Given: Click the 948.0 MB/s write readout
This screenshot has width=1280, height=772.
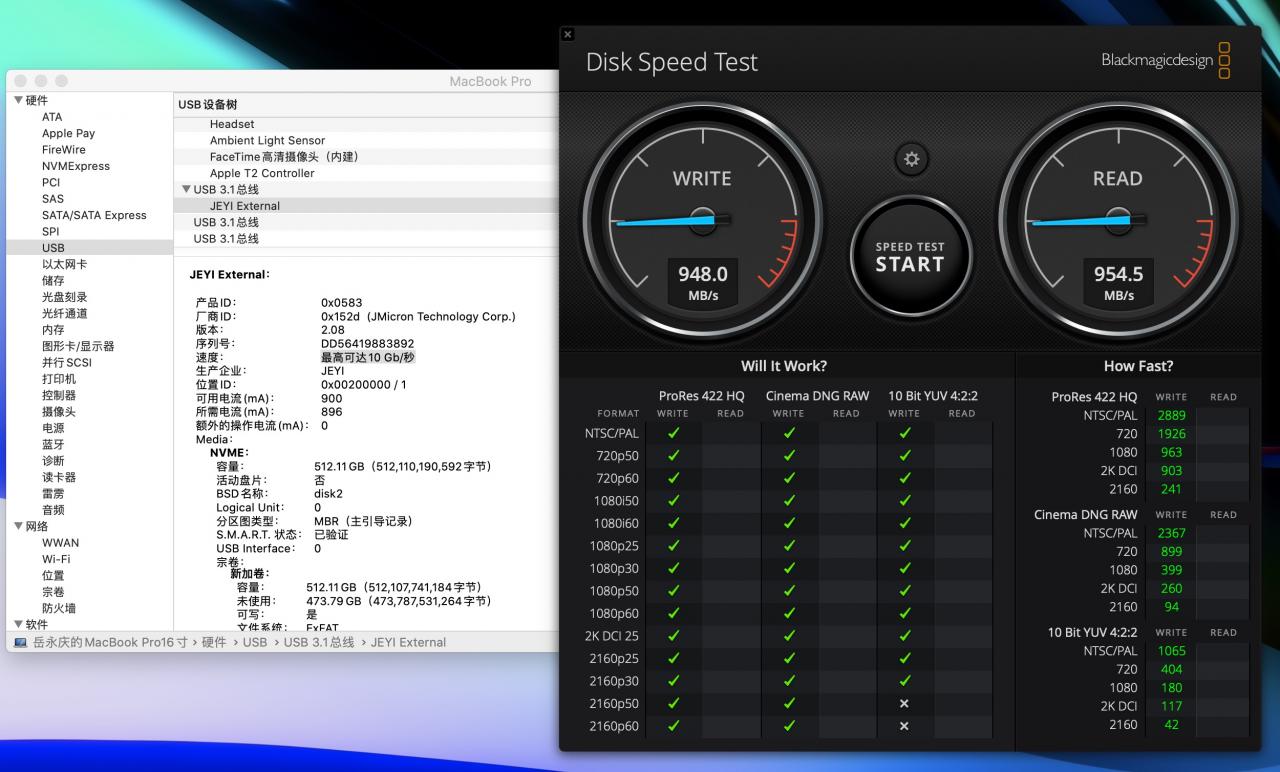Looking at the screenshot, I should click(703, 282).
